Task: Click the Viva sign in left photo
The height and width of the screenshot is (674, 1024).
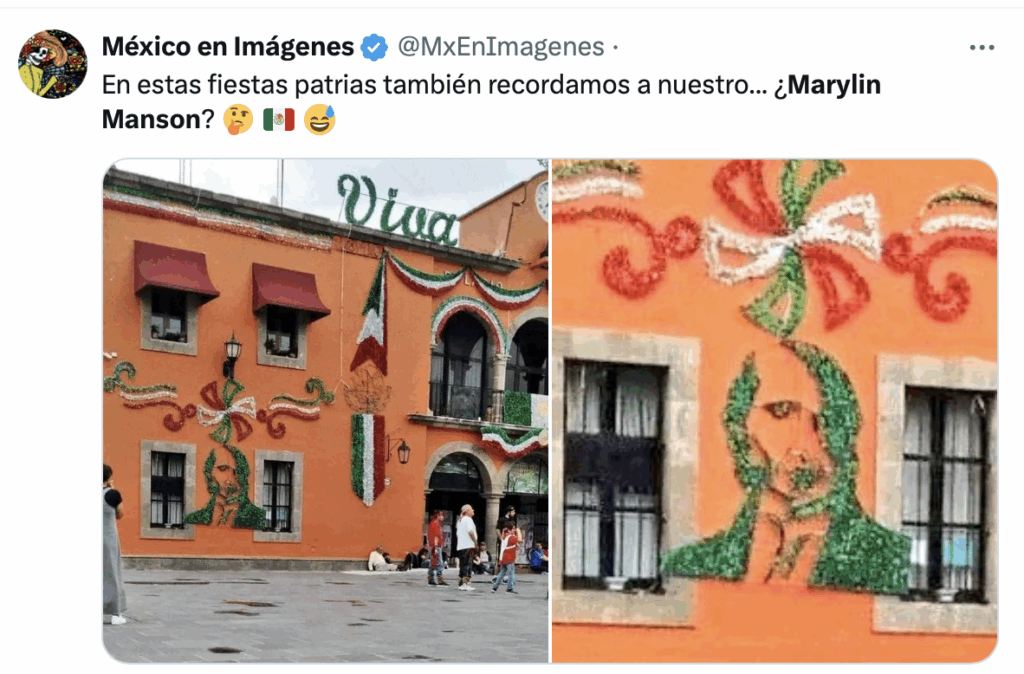Action: pyautogui.click(x=396, y=210)
